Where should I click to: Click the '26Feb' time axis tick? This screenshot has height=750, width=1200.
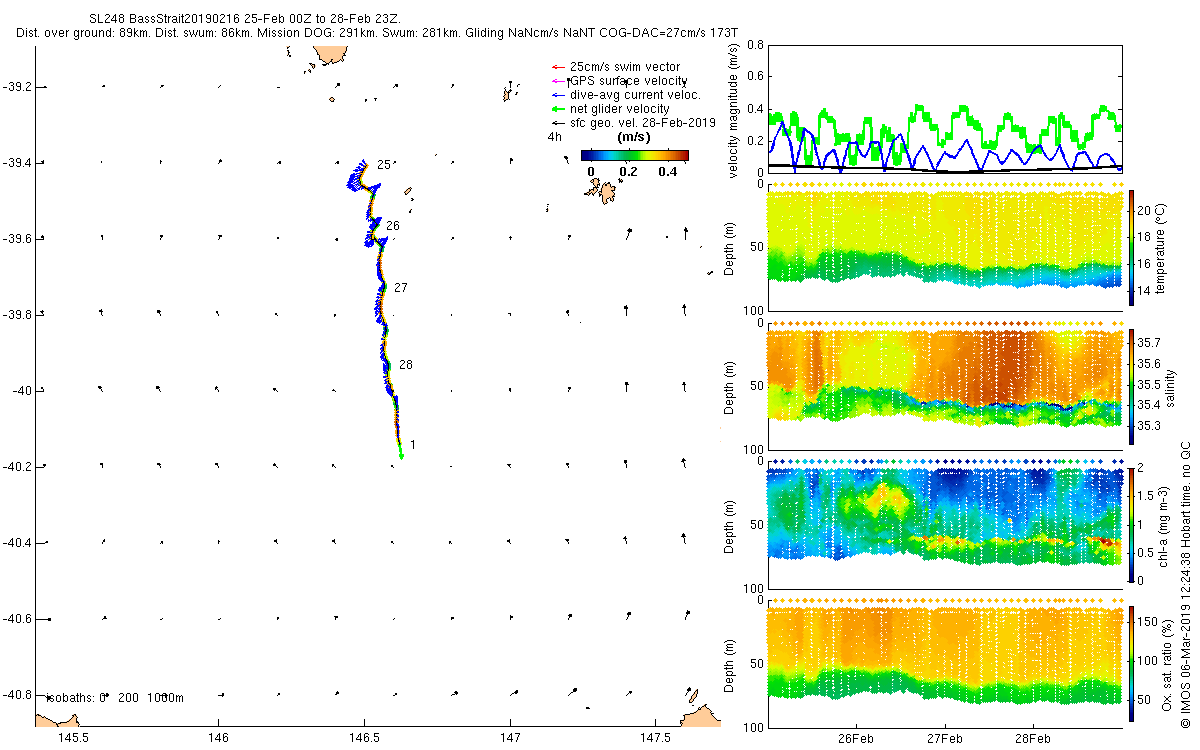[856, 739]
